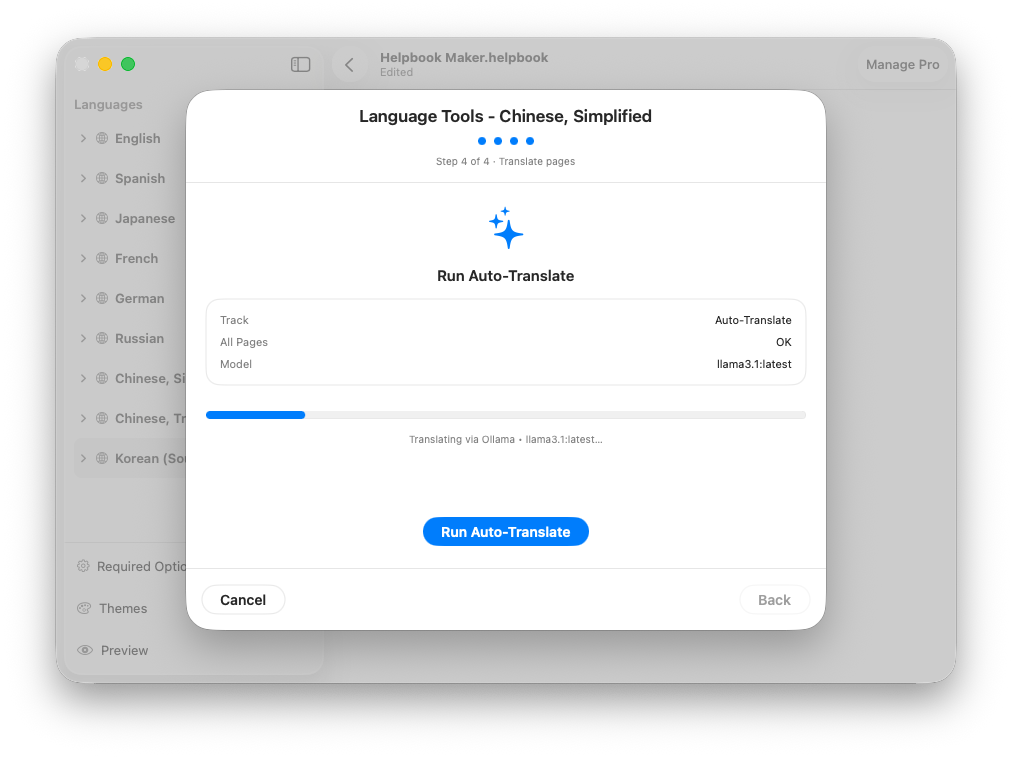Expand the Chinese, Simplified language tree
This screenshot has width=1012, height=757.
85,378
